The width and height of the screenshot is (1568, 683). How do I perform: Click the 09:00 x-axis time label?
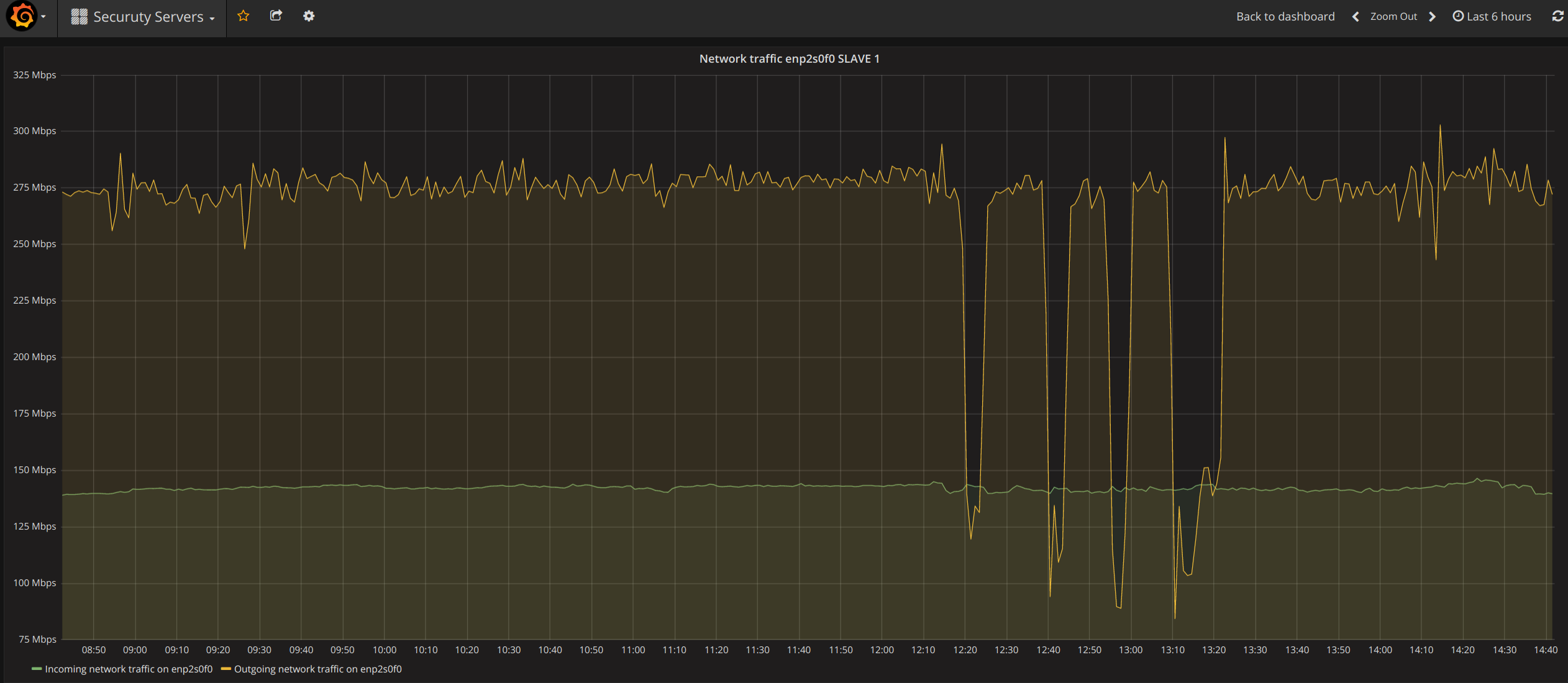coord(135,650)
